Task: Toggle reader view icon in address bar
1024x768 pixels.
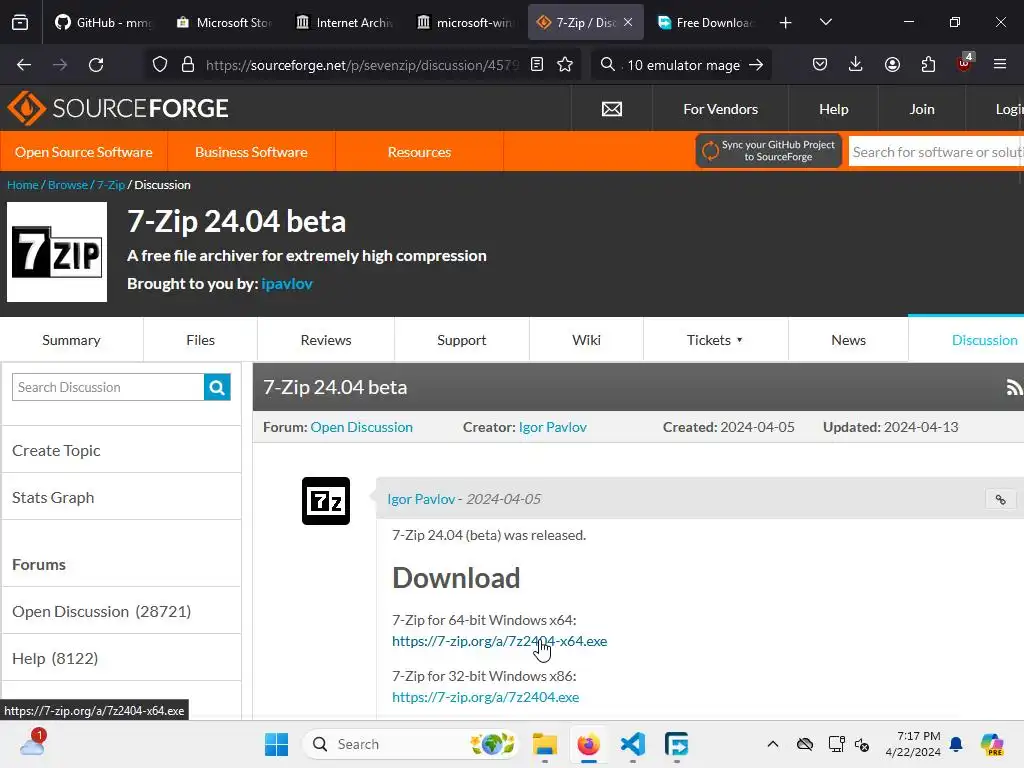Action: pos(537,65)
